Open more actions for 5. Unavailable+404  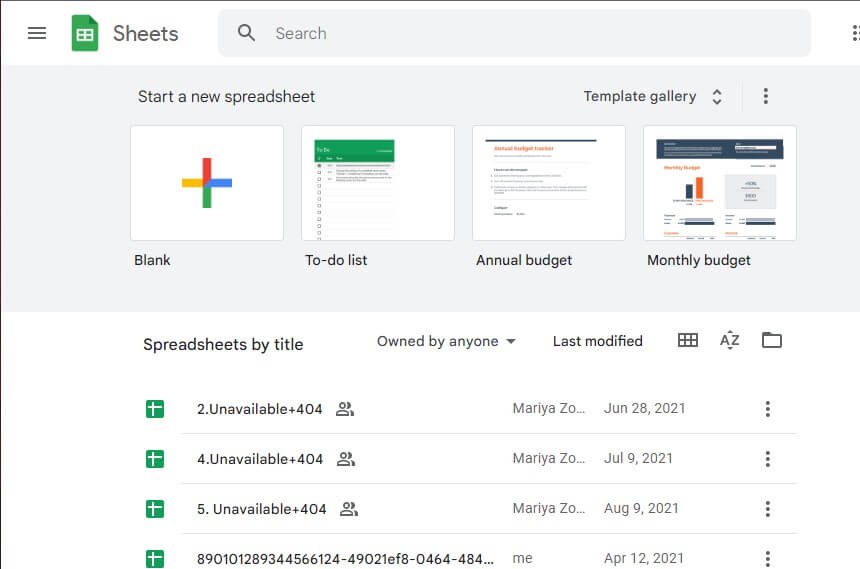(767, 509)
